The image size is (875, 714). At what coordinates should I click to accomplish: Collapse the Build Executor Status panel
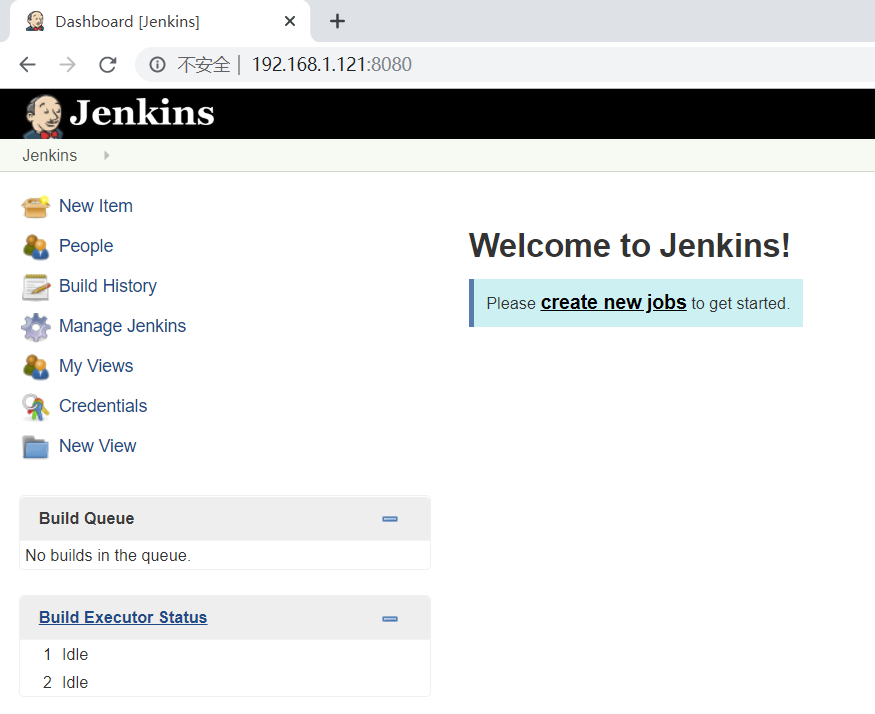click(390, 619)
